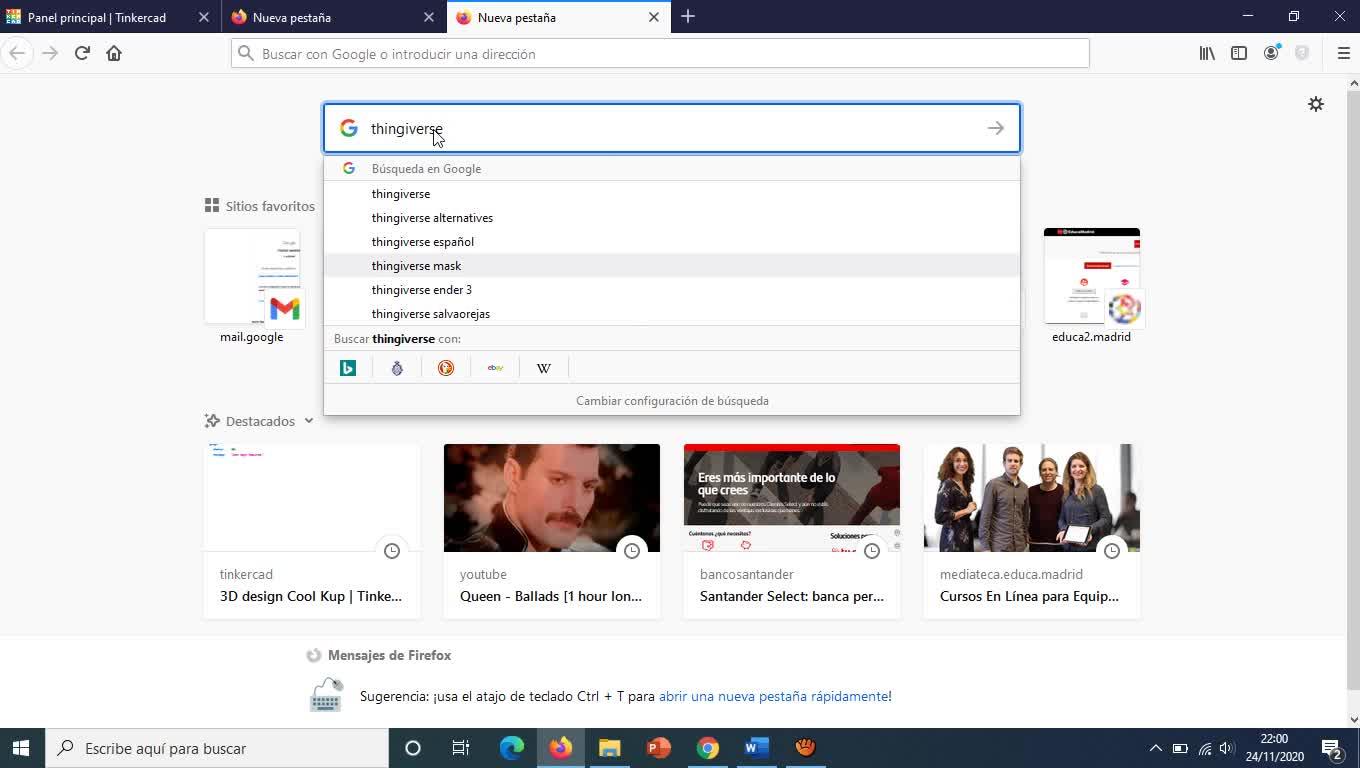Click 'Cambiar configuración de búsqueda' link

(672, 401)
